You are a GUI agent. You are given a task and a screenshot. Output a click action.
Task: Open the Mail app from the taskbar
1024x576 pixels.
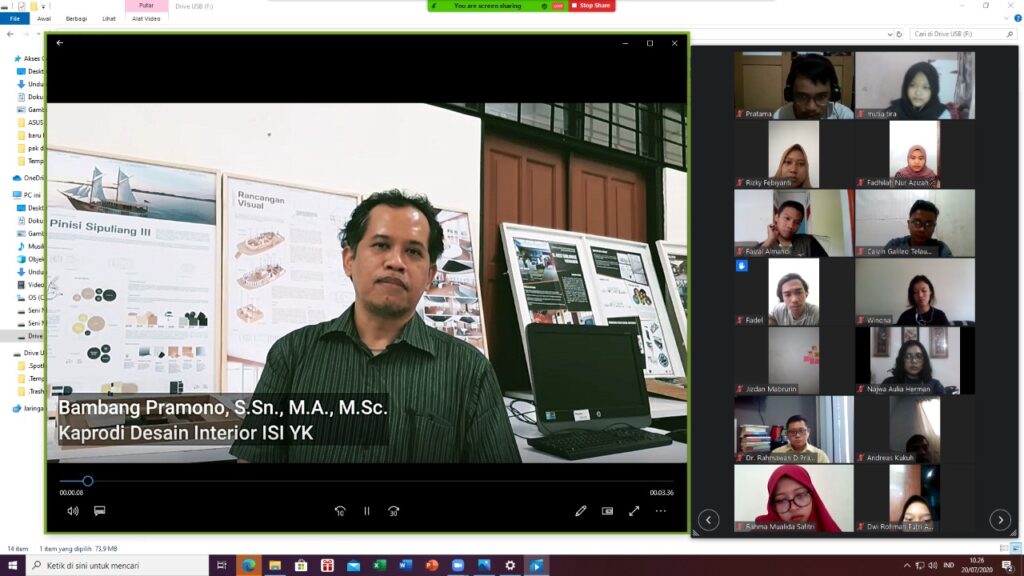[x=353, y=566]
